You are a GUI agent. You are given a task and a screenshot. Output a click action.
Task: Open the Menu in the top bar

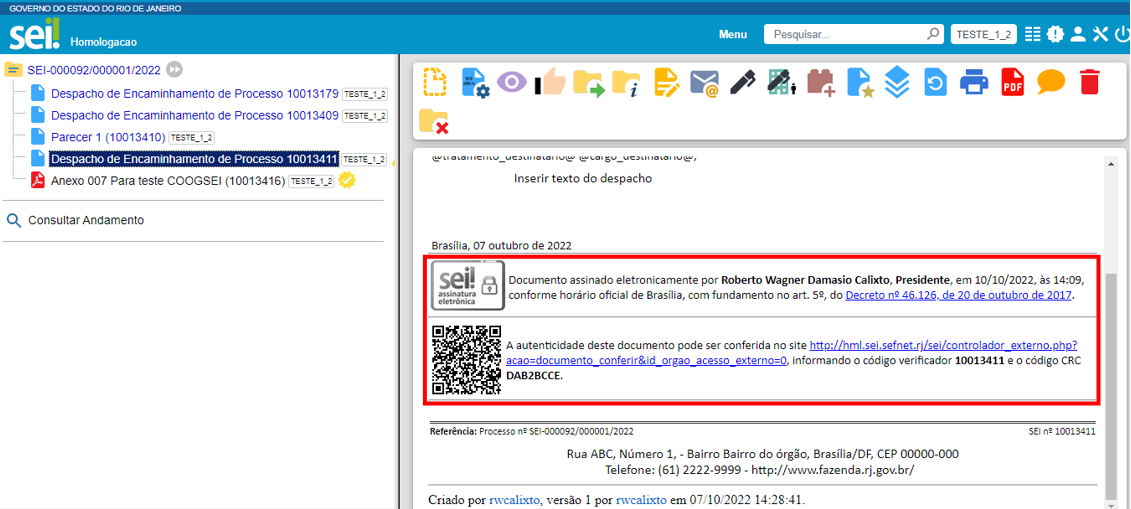(732, 34)
